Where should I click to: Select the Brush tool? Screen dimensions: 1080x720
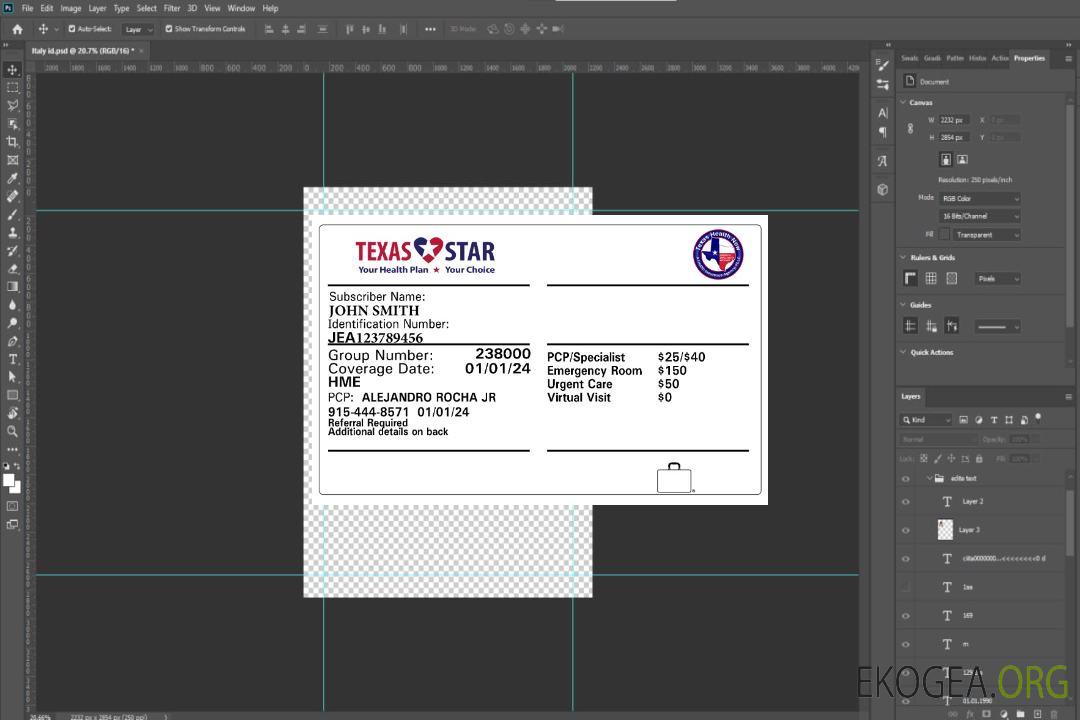click(12, 214)
